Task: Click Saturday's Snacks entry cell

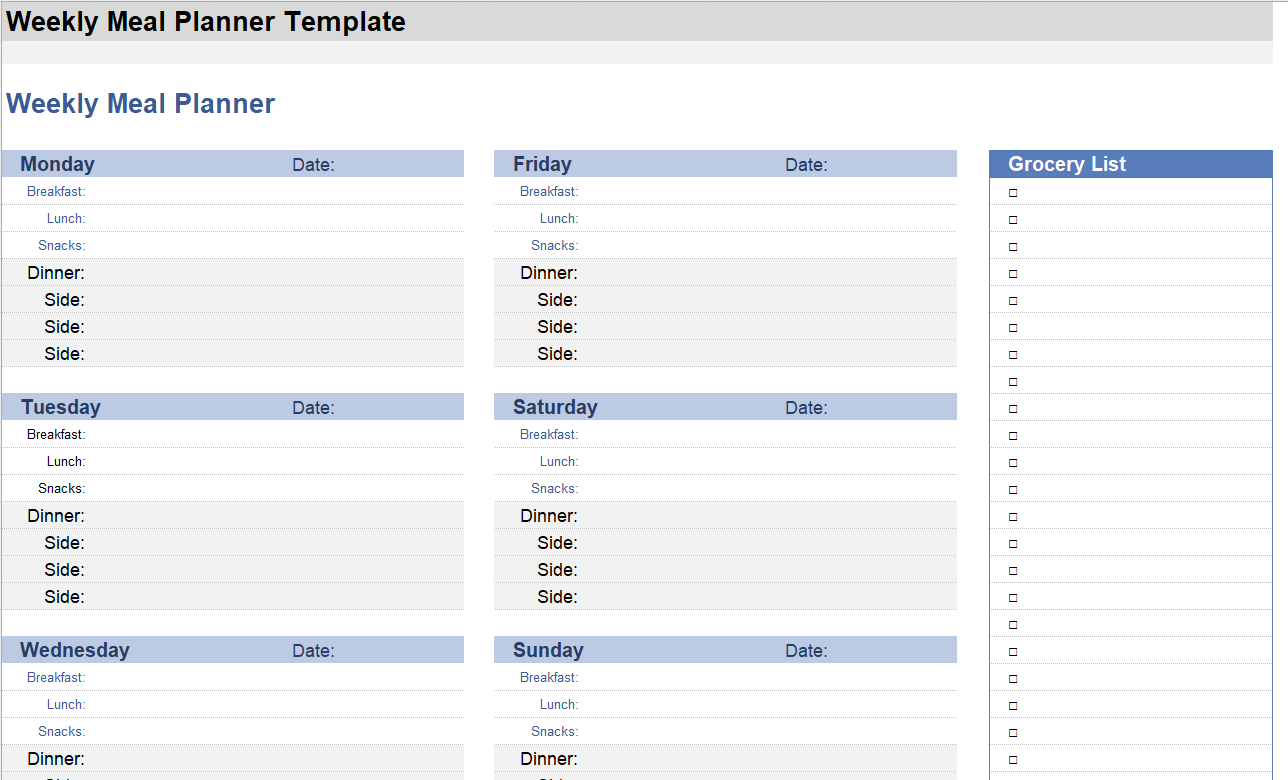Action: point(765,489)
